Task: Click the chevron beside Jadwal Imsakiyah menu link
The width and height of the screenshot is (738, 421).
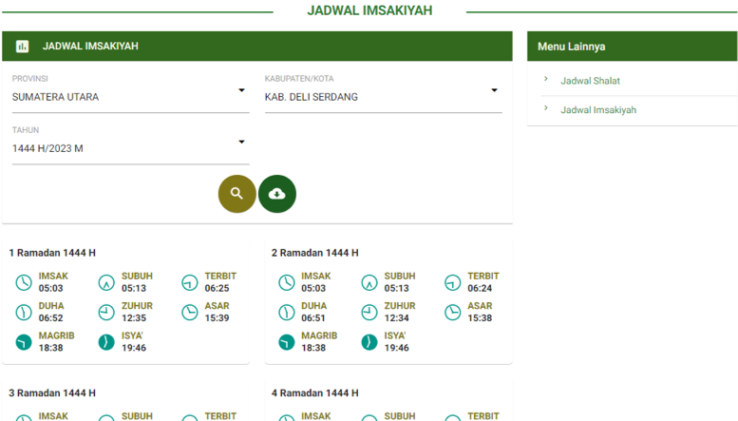Action: point(546,108)
